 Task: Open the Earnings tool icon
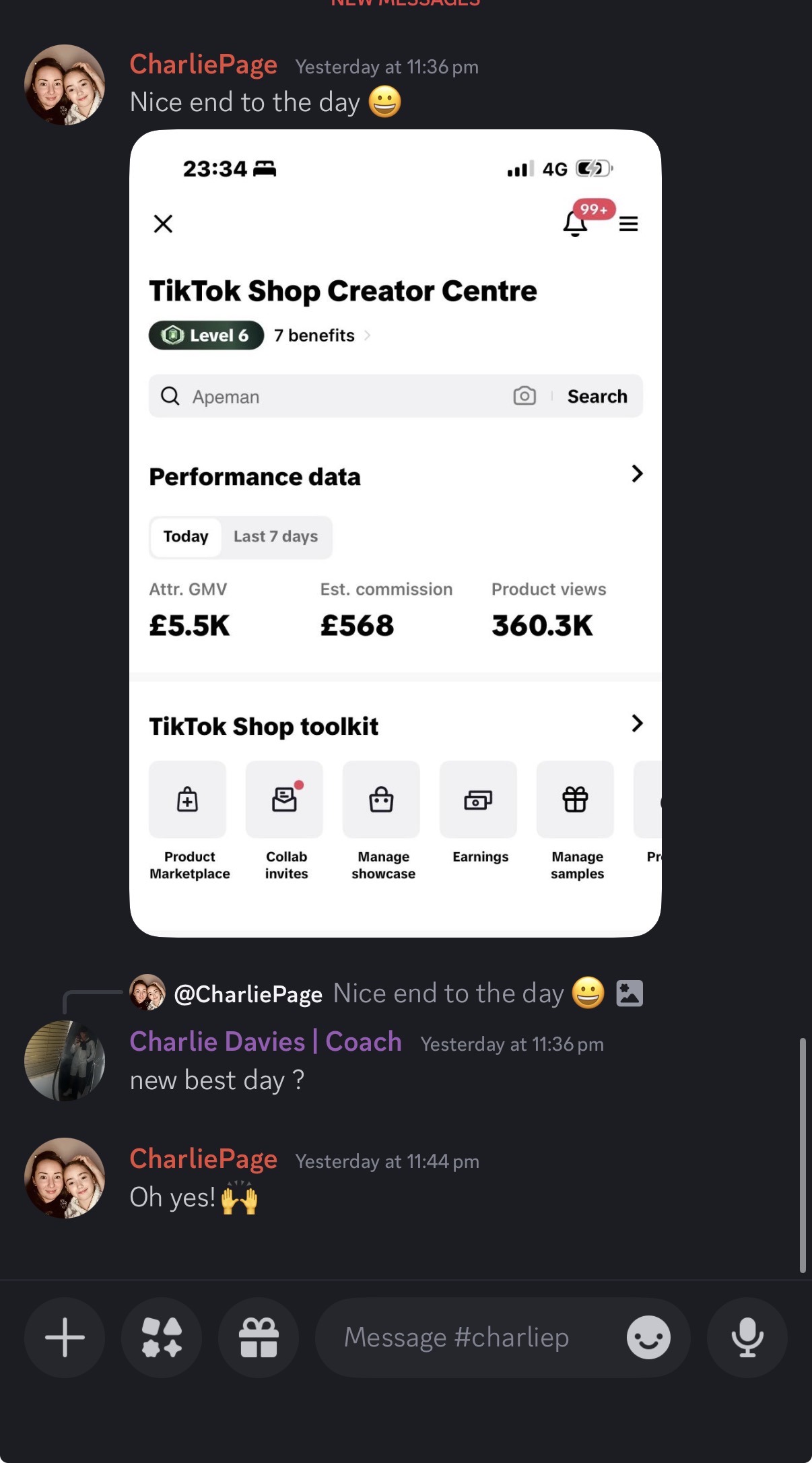[478, 800]
